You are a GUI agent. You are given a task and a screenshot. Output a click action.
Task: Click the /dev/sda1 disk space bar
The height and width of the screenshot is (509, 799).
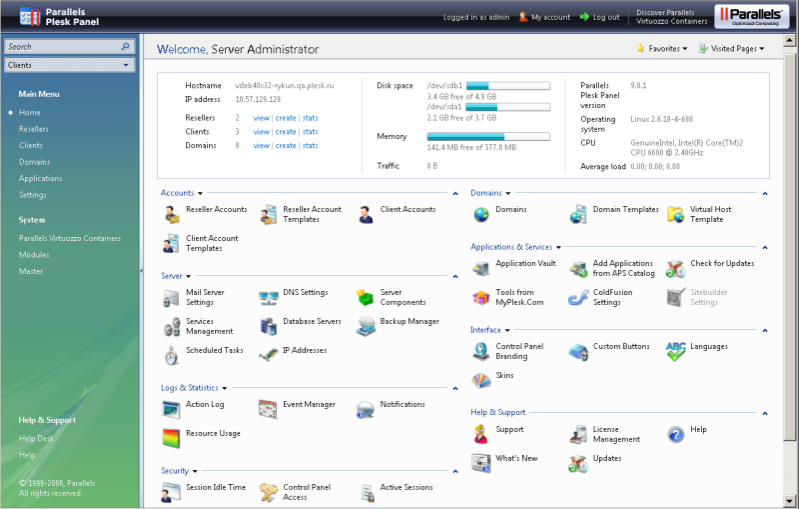pyautogui.click(x=508, y=106)
